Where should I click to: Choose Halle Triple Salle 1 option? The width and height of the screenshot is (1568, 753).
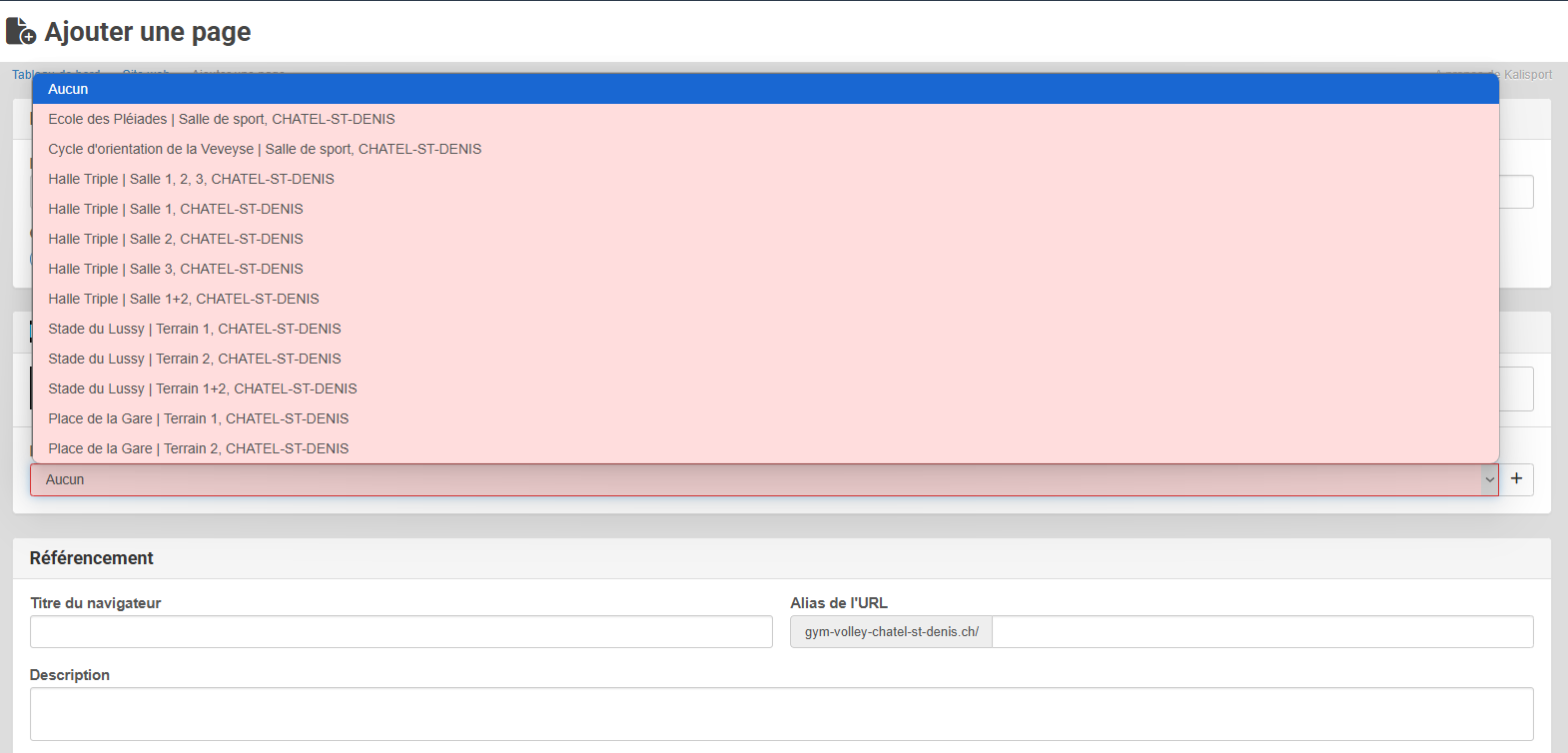[x=176, y=209]
